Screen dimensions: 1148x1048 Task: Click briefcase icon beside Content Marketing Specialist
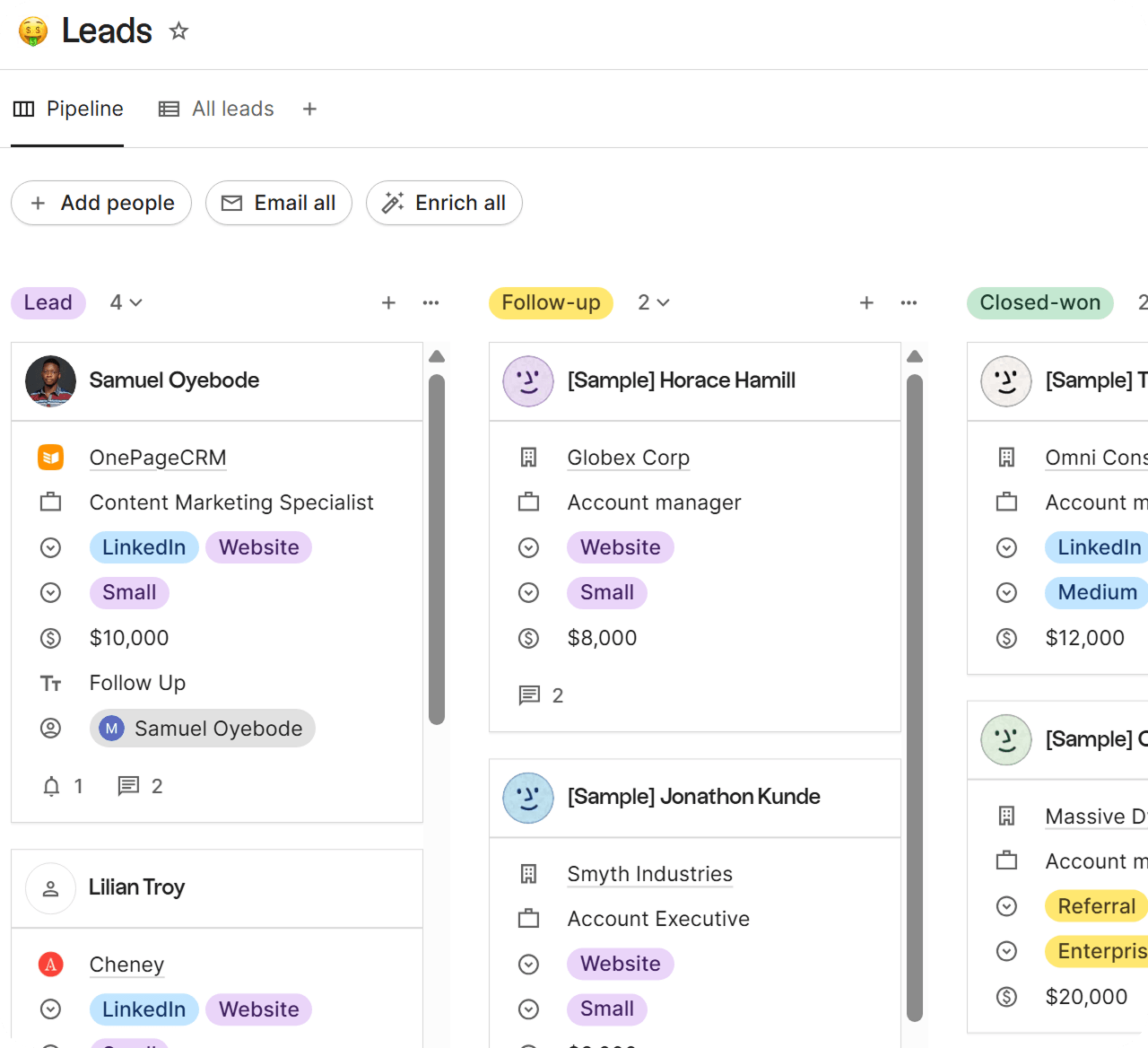click(51, 502)
